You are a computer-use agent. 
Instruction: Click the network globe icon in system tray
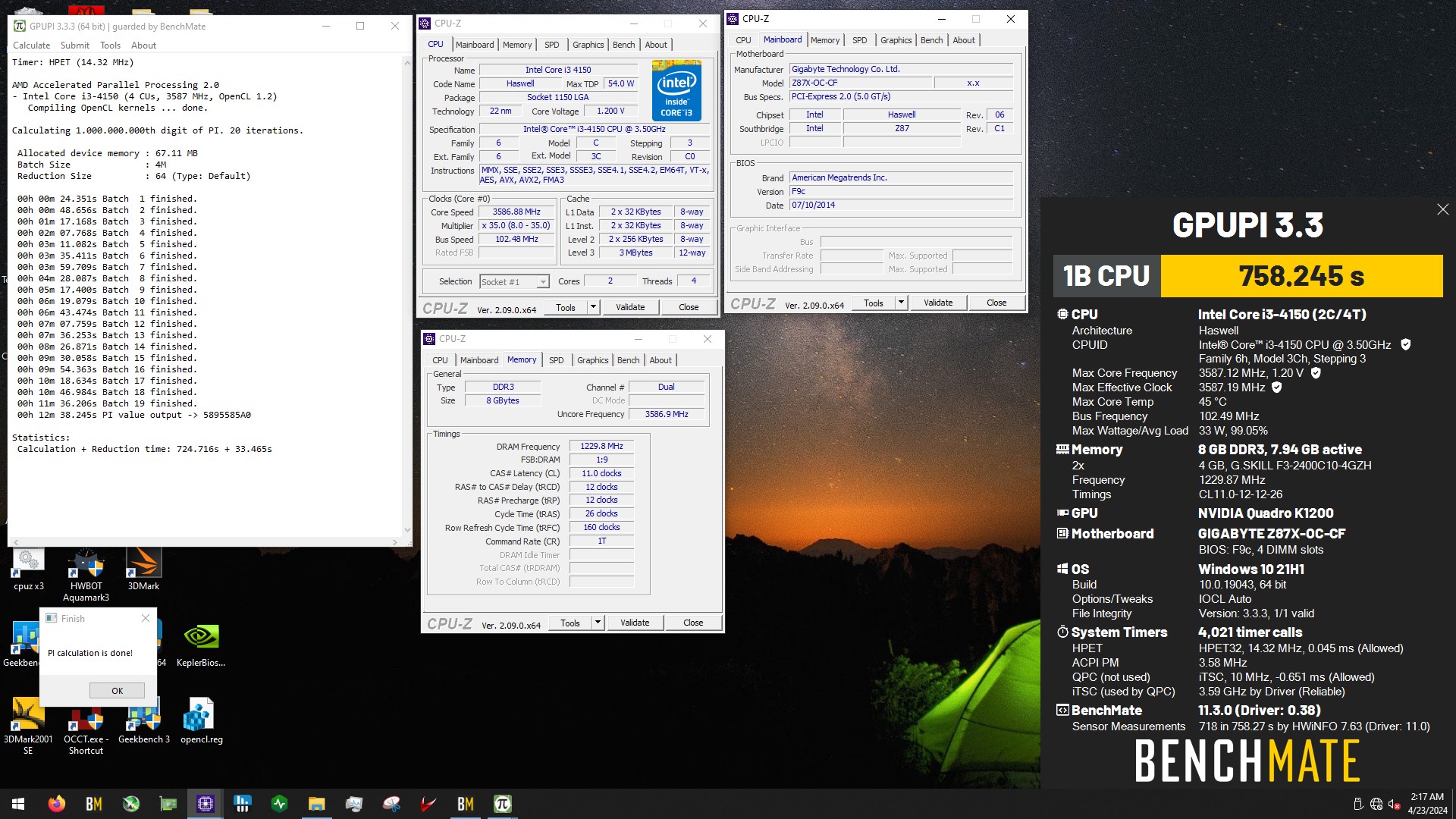click(1376, 804)
